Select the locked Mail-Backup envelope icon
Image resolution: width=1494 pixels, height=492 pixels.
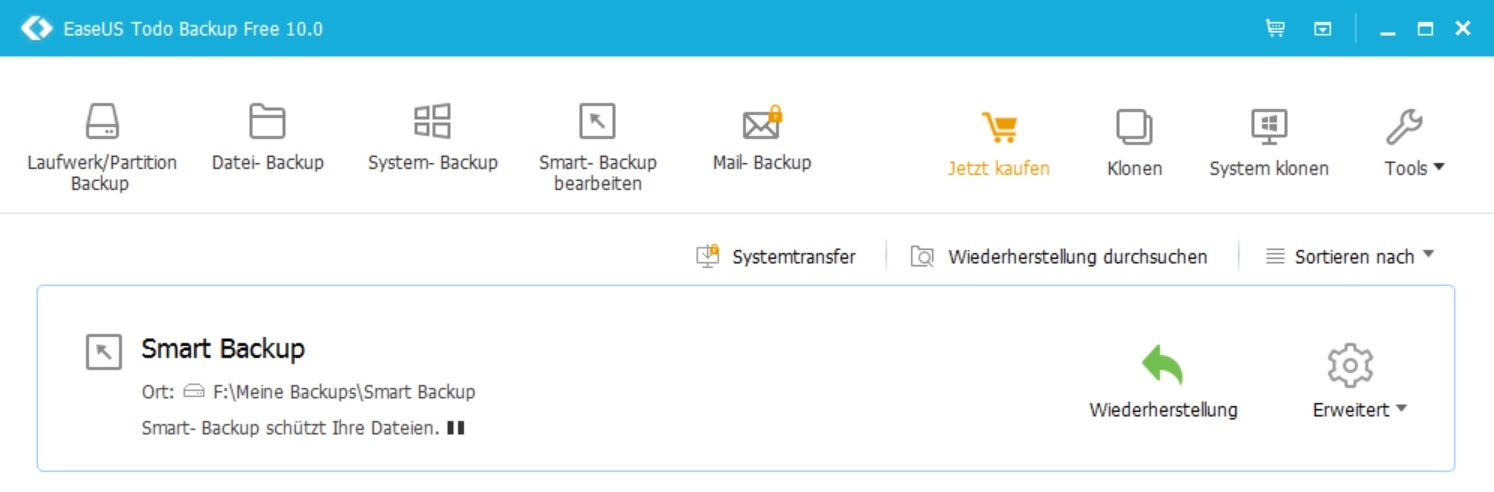[762, 124]
